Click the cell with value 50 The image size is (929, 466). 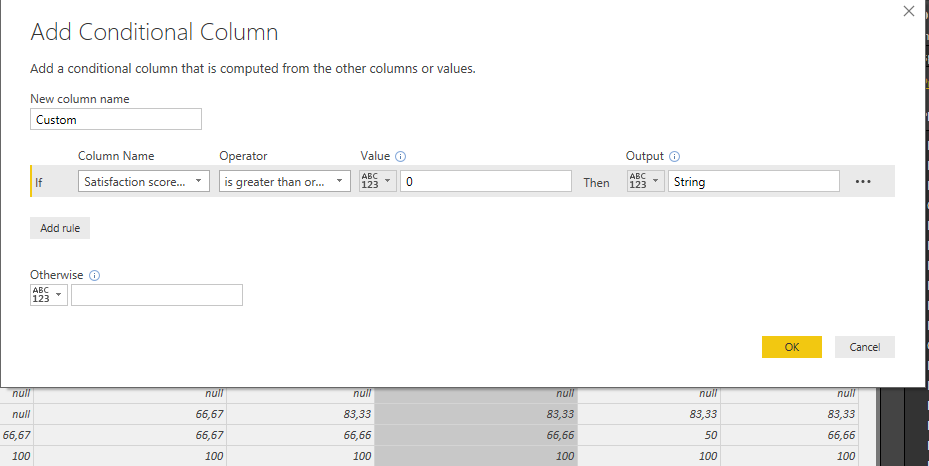coord(649,435)
